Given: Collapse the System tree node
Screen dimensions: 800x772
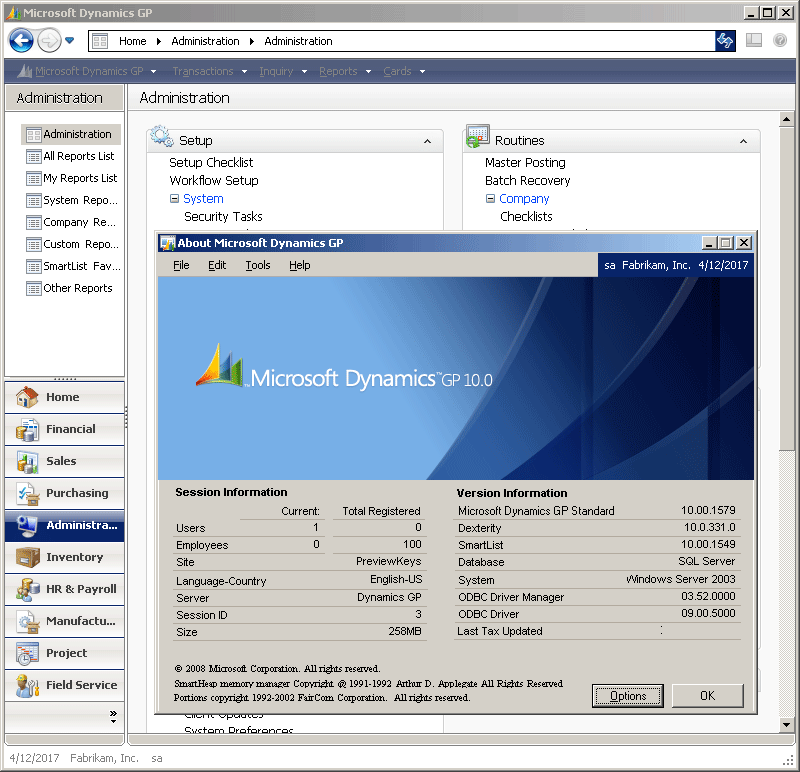Looking at the screenshot, I should tap(174, 198).
